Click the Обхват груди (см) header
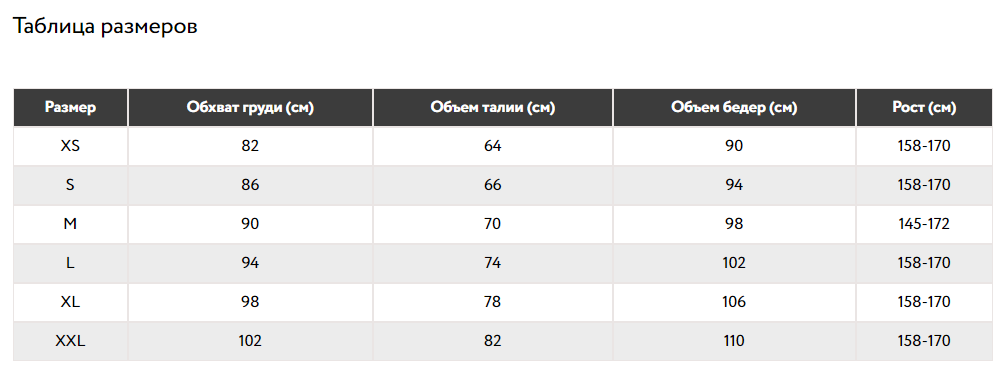 pos(250,107)
